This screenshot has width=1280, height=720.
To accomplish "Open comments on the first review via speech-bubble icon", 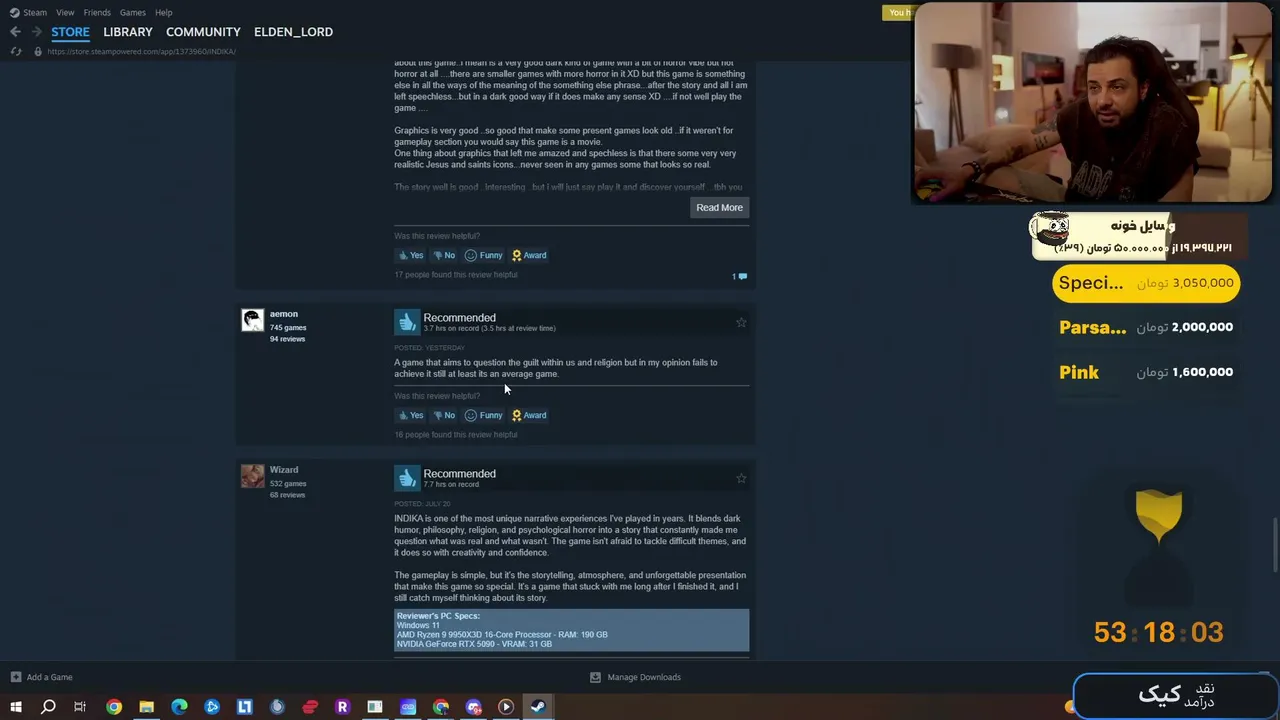I will (x=740, y=276).
